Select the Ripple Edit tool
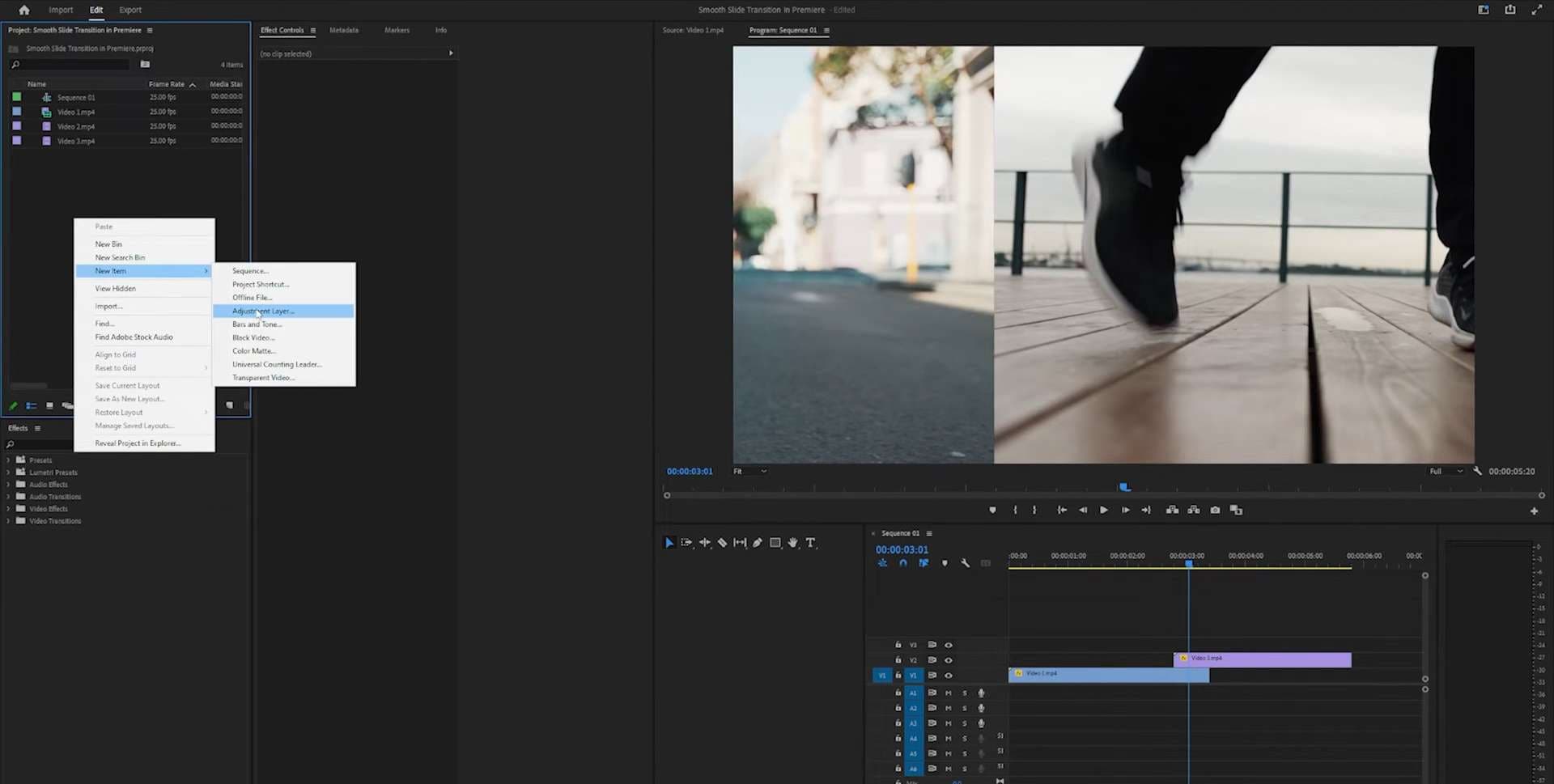The height and width of the screenshot is (784, 1554). (x=704, y=543)
